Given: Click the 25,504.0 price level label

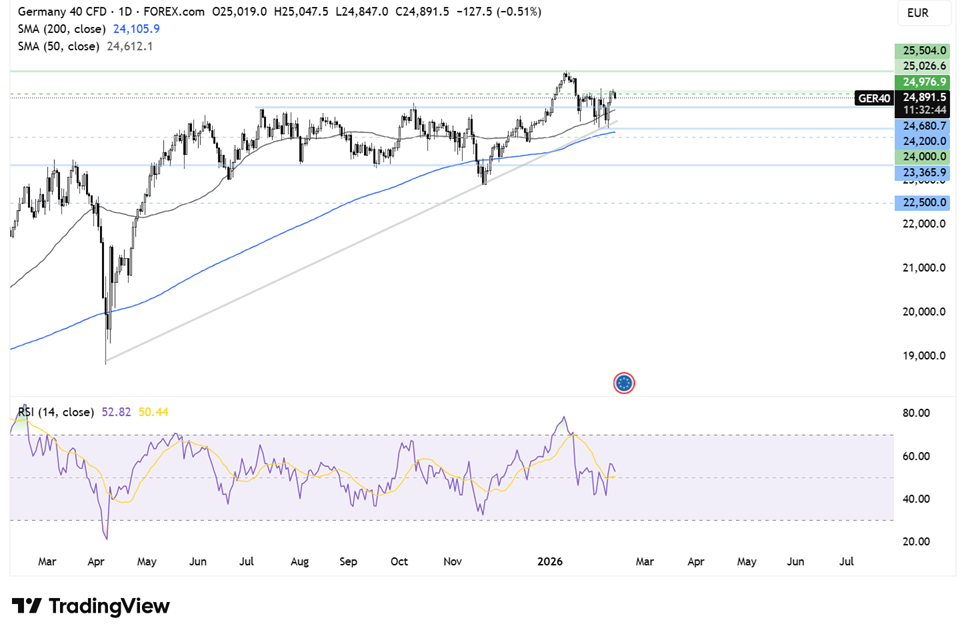Looking at the screenshot, I should coord(922,51).
